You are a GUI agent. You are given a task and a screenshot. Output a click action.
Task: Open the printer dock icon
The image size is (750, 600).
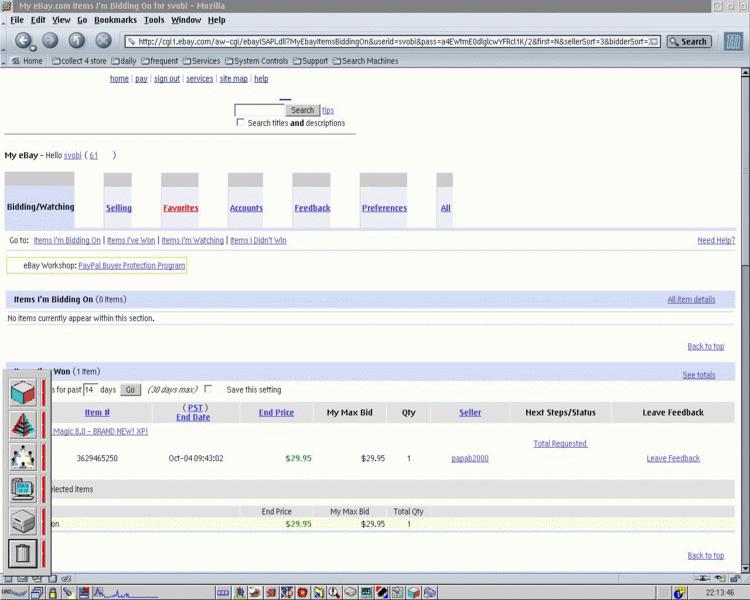point(23,521)
